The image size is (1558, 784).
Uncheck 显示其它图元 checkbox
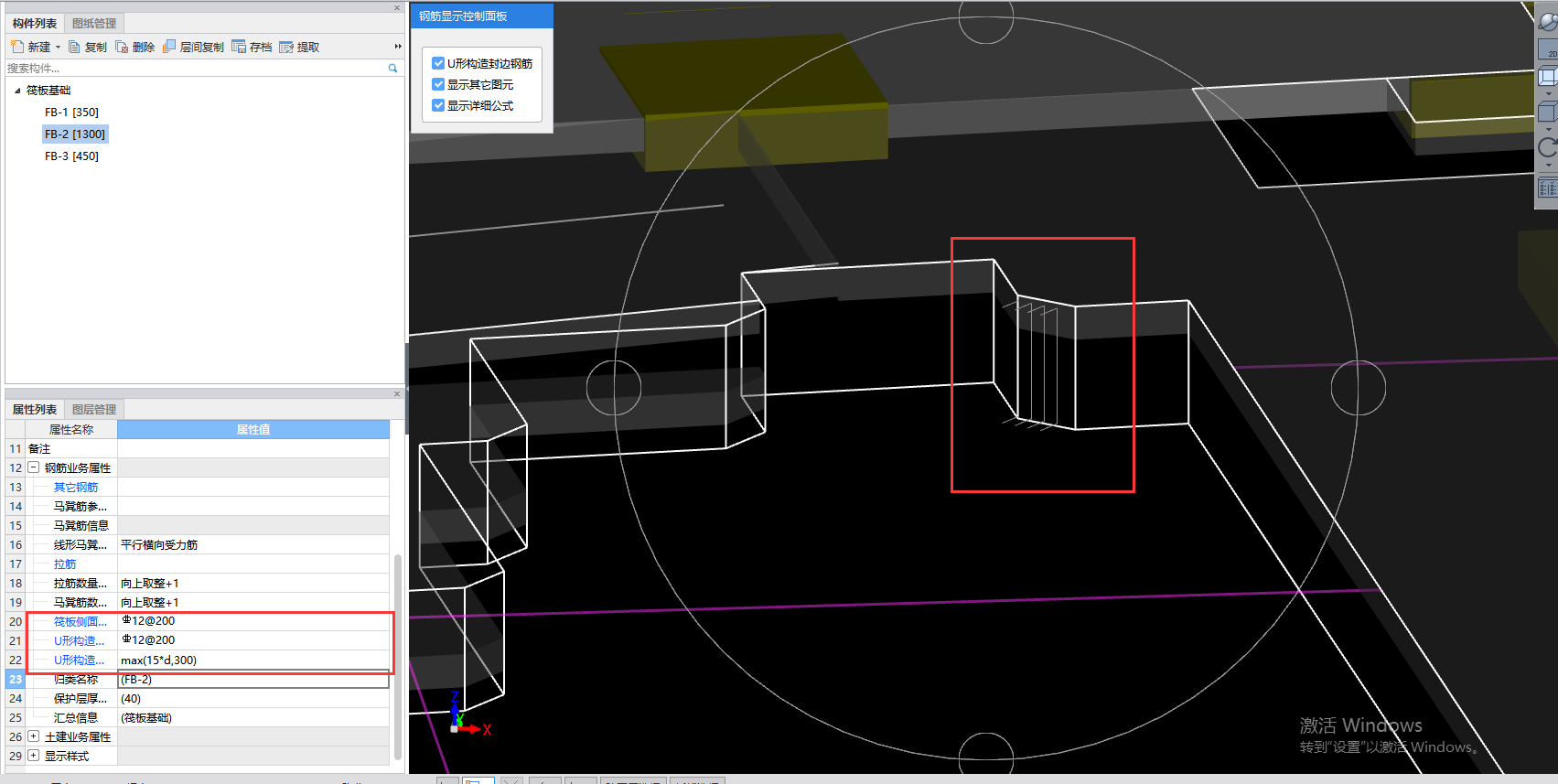pyautogui.click(x=438, y=84)
